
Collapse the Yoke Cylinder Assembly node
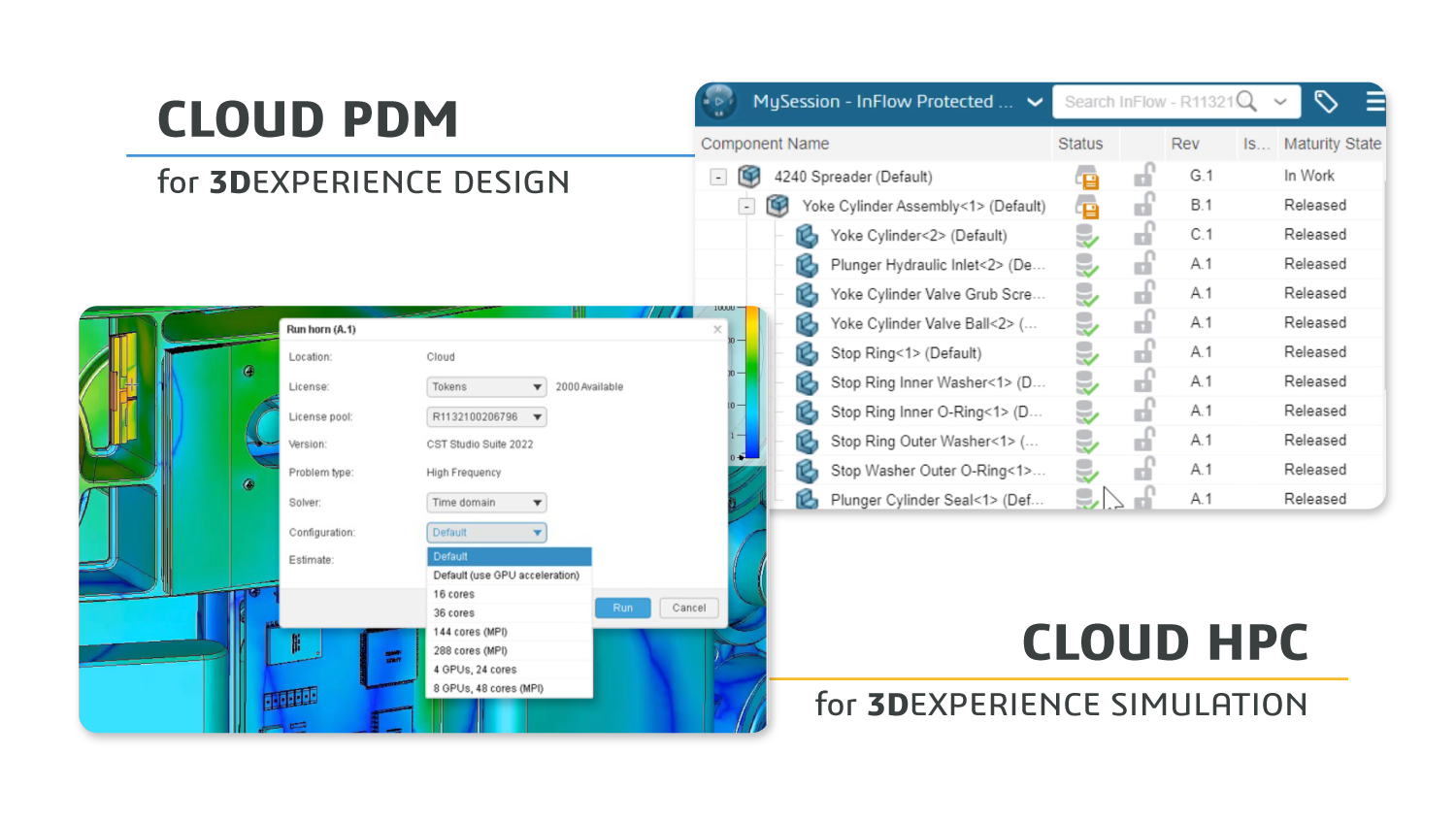point(746,207)
